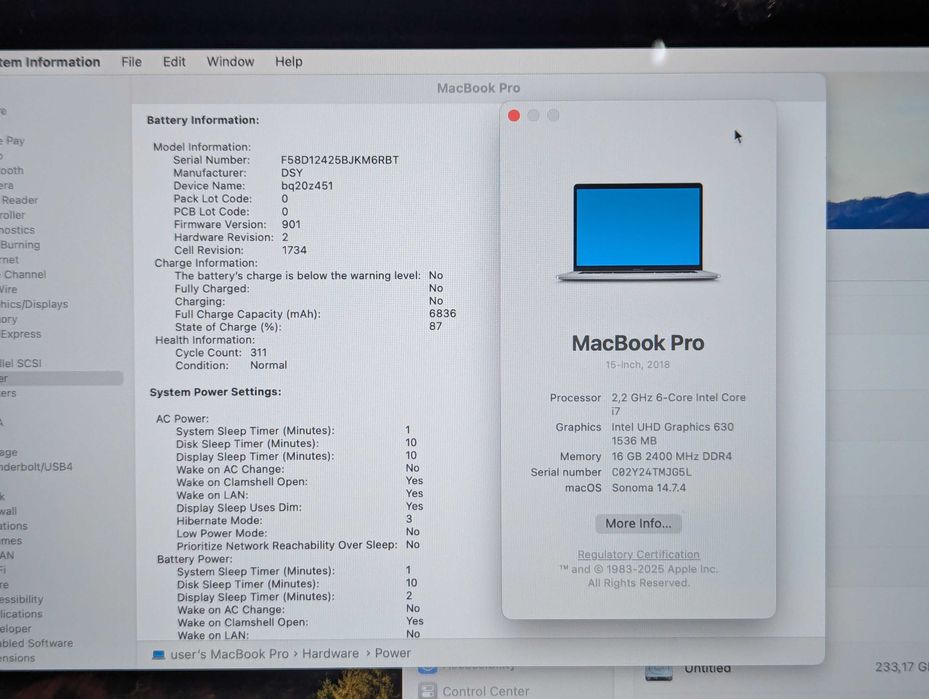The height and width of the screenshot is (699, 929).
Task: Click the Hibernate Mode value '3'
Action: [409, 519]
